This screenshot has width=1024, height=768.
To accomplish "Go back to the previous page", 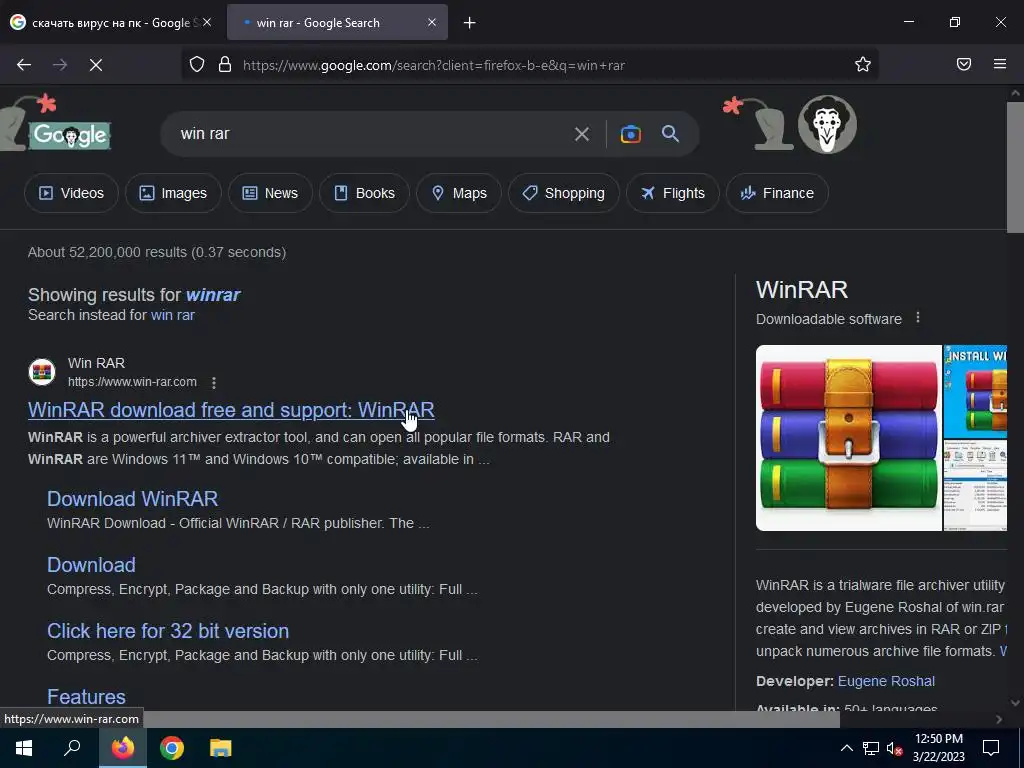I will (24, 65).
